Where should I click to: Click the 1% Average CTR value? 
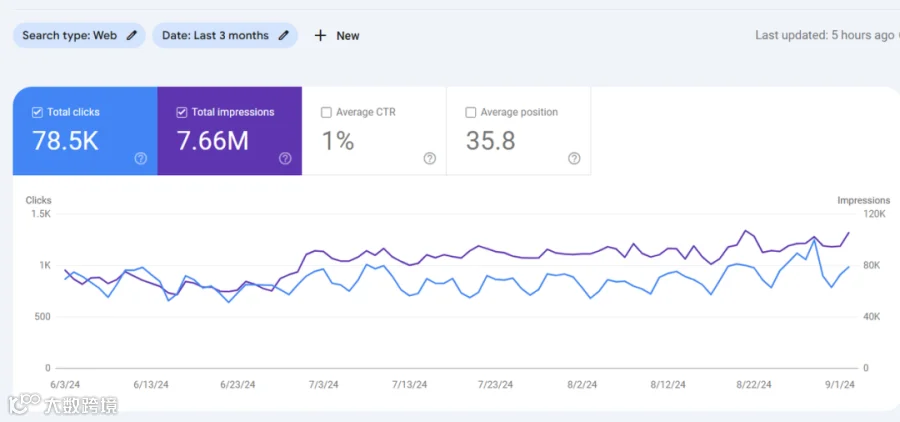pos(338,141)
